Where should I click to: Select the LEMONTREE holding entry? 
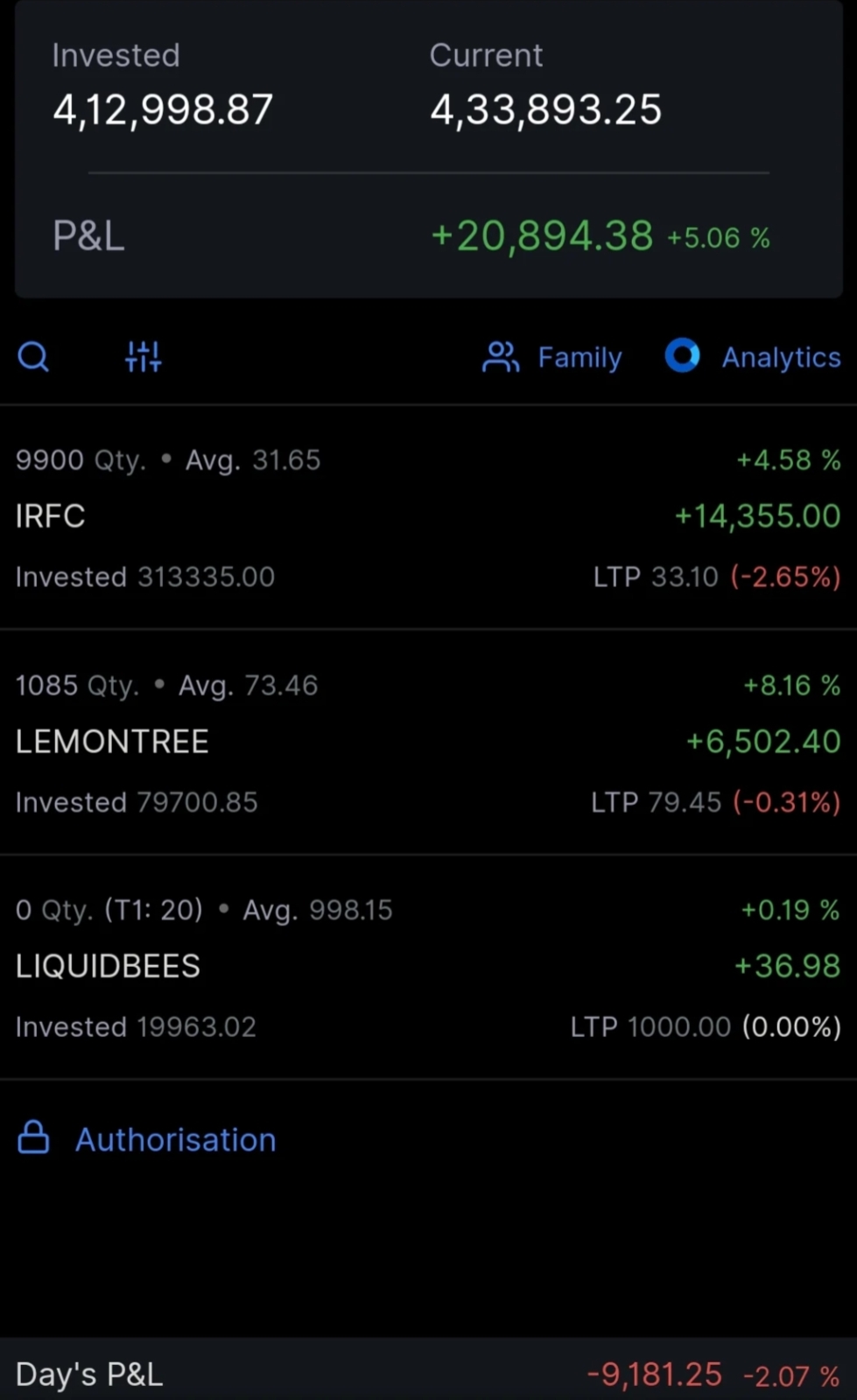point(112,742)
